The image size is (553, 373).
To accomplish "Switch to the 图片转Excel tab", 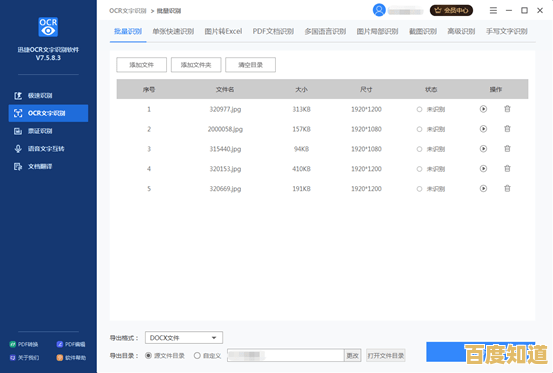I will tap(223, 31).
